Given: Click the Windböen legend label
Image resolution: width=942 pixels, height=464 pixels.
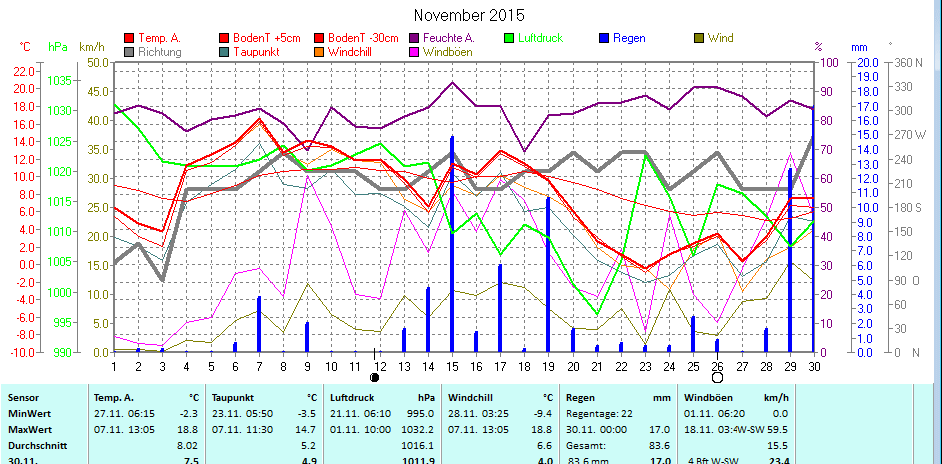Looking at the screenshot, I should (x=448, y=52).
